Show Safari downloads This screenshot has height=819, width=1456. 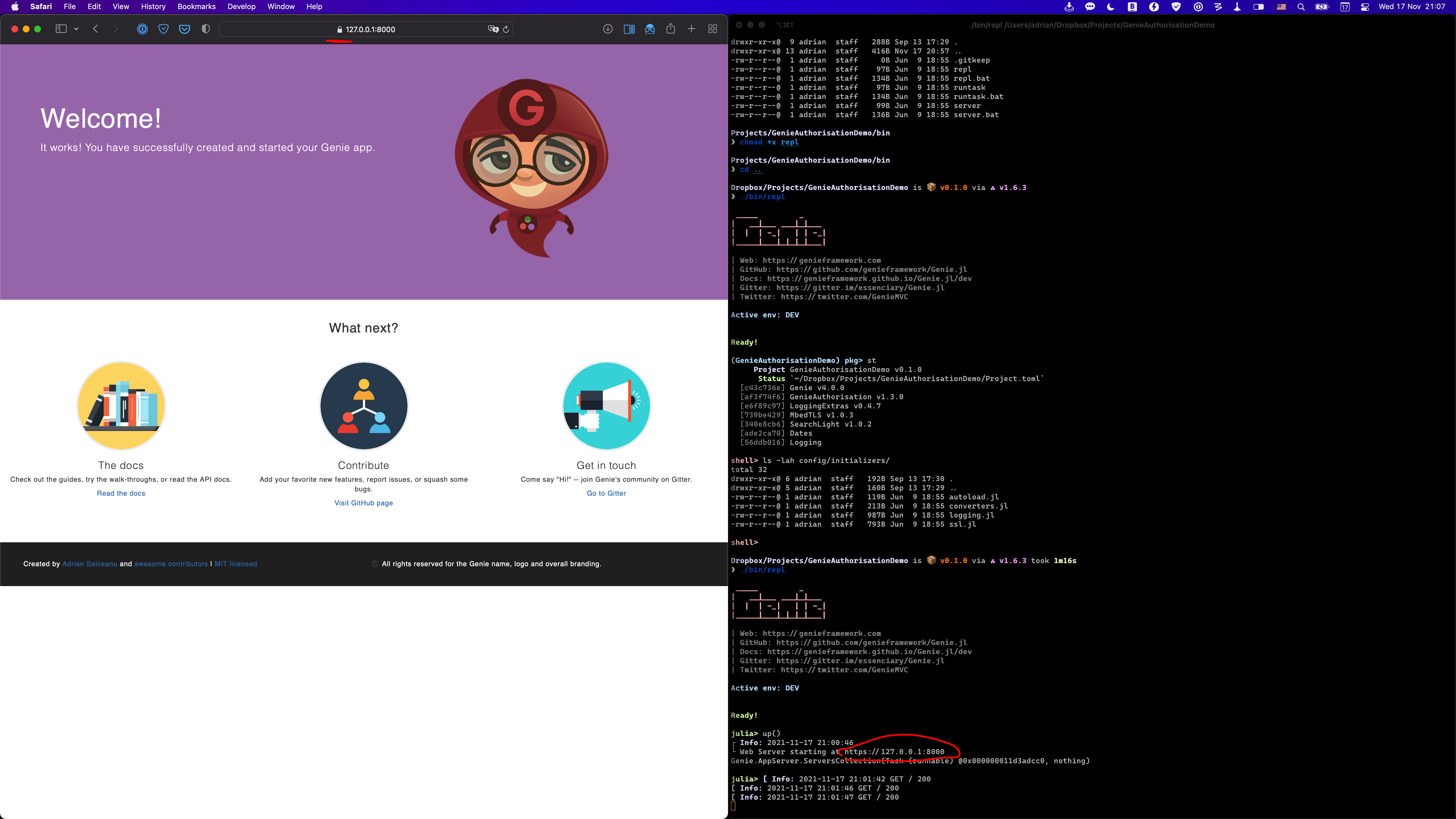tap(608, 29)
